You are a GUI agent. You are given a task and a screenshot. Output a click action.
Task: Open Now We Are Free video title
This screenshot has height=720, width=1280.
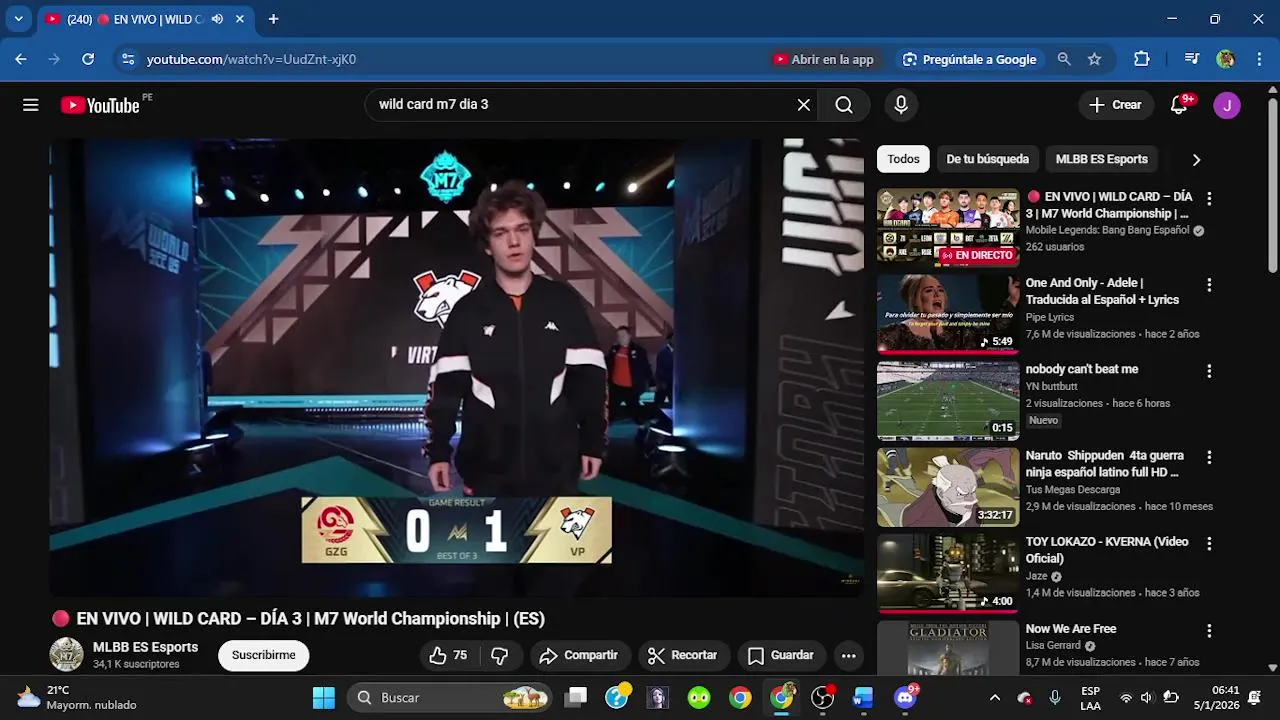[1071, 629]
